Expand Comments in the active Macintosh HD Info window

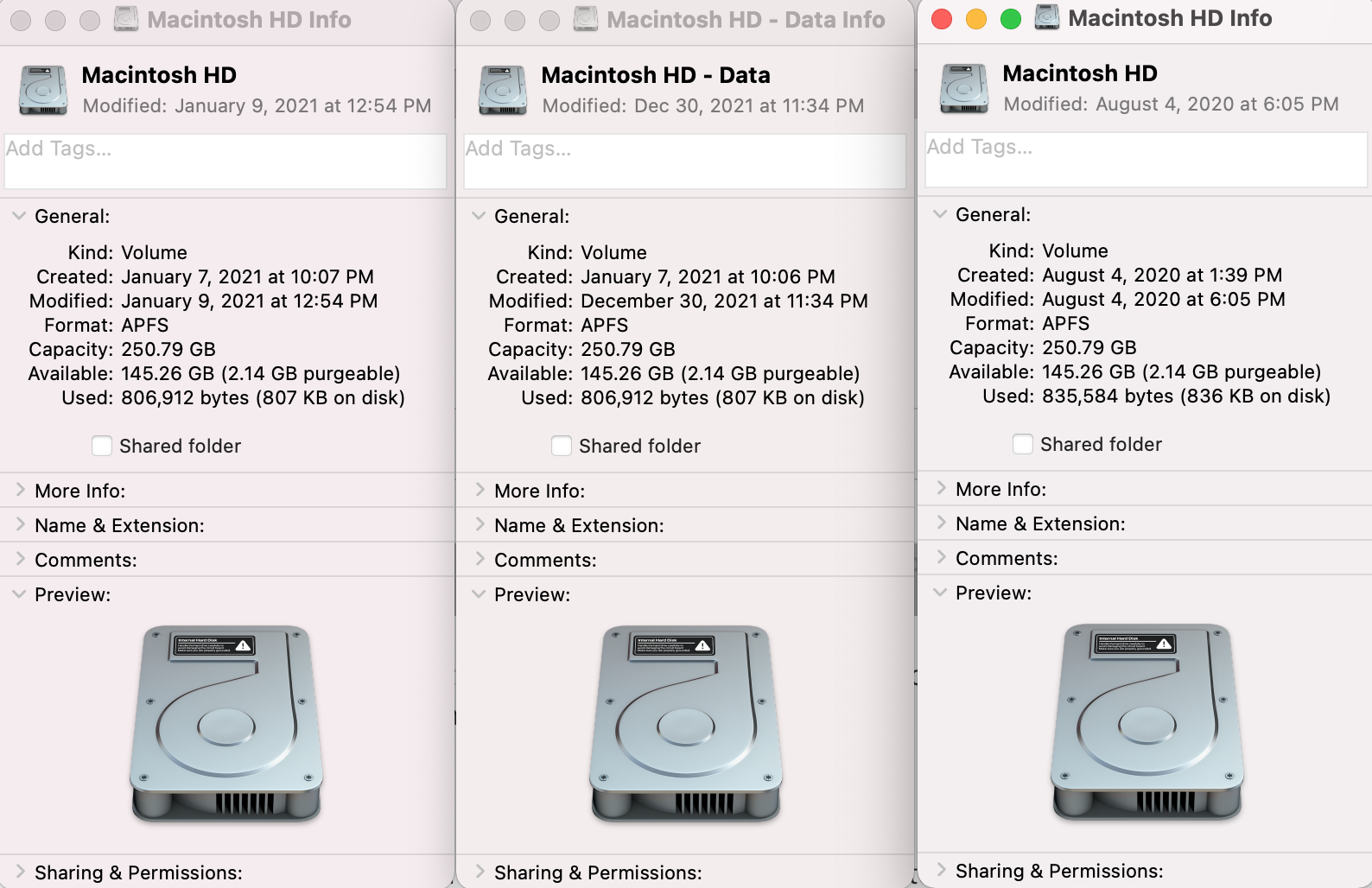click(x=941, y=558)
